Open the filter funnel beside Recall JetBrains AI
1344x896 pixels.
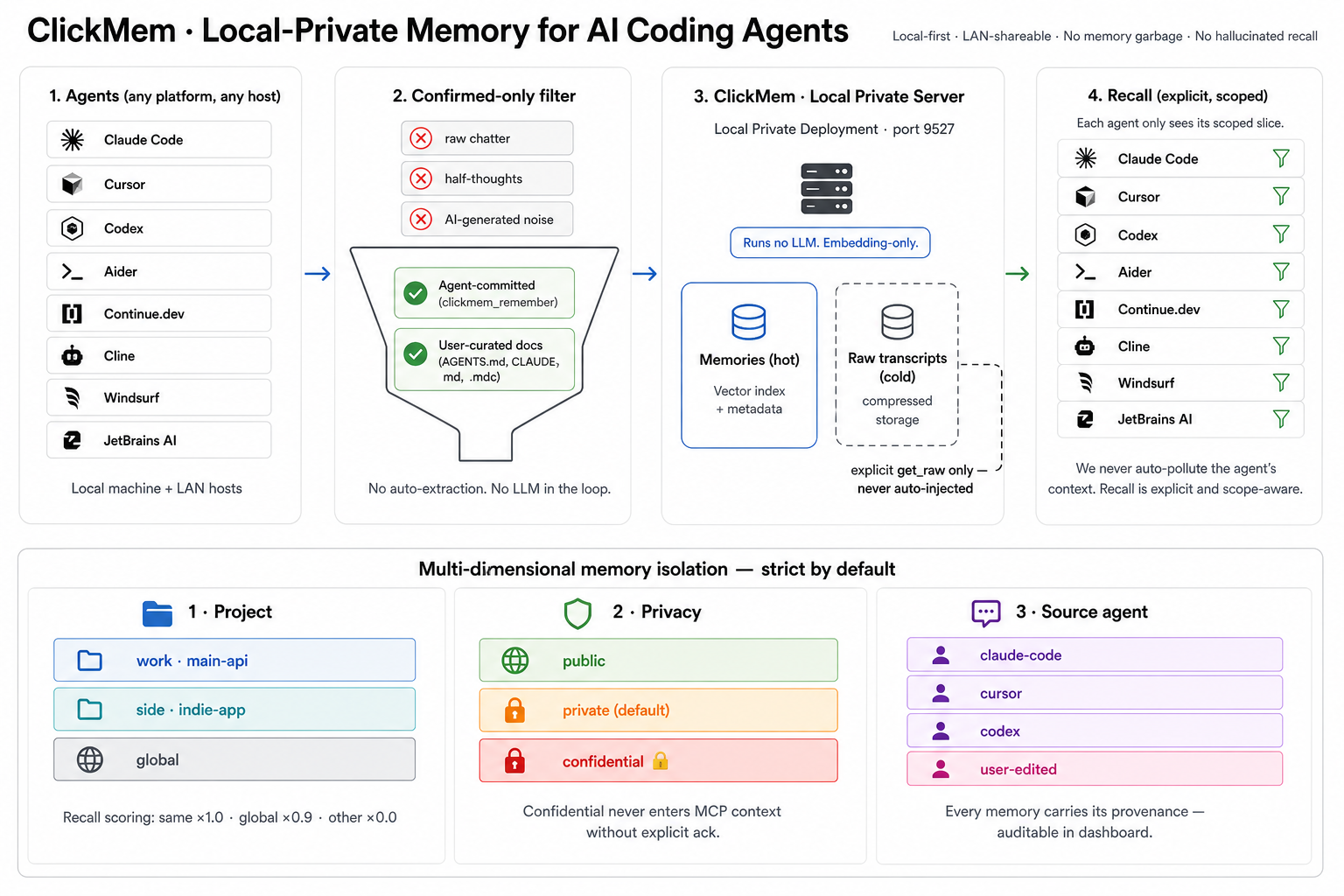[x=1281, y=419]
